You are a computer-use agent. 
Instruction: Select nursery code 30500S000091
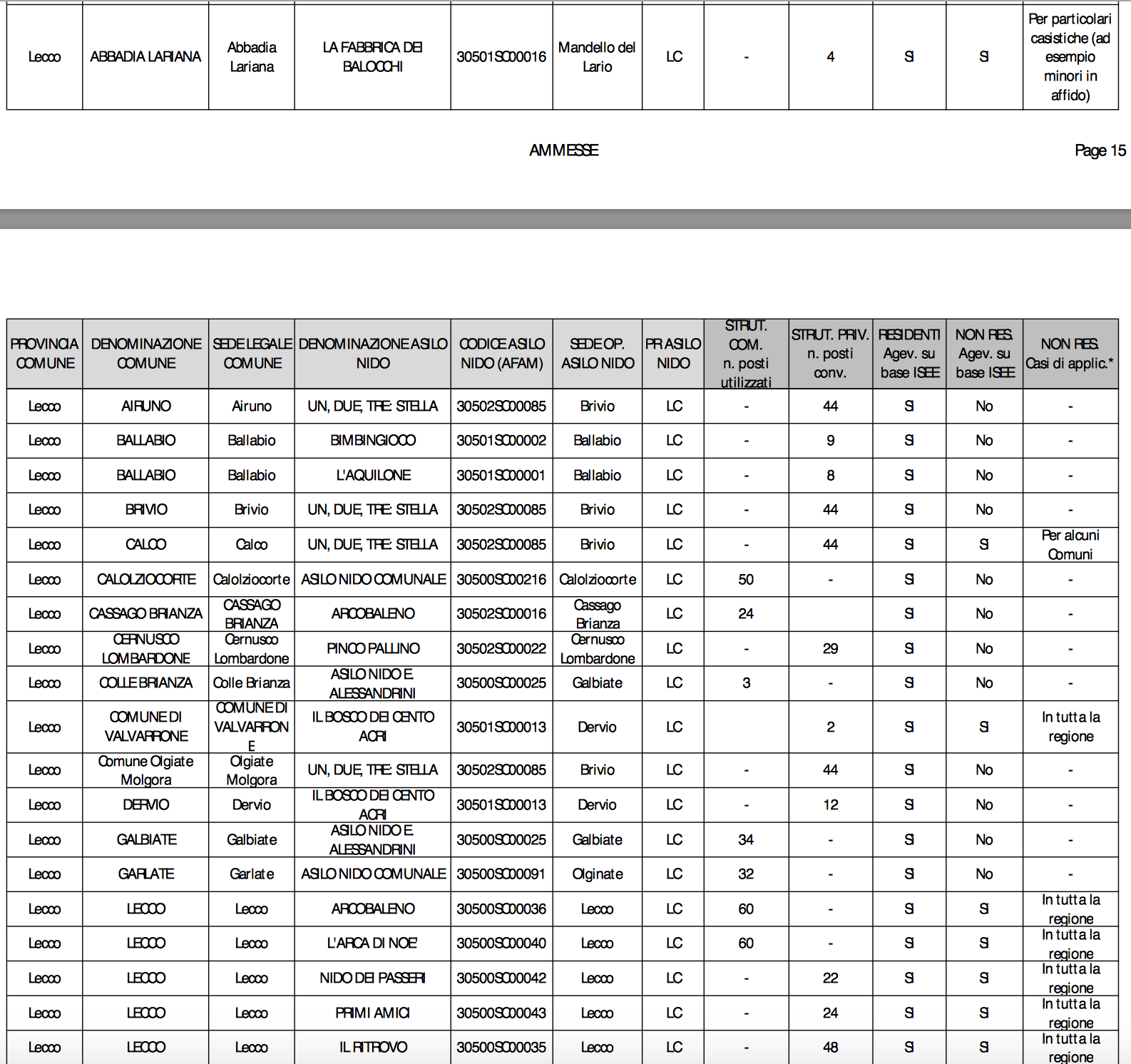[x=501, y=874]
